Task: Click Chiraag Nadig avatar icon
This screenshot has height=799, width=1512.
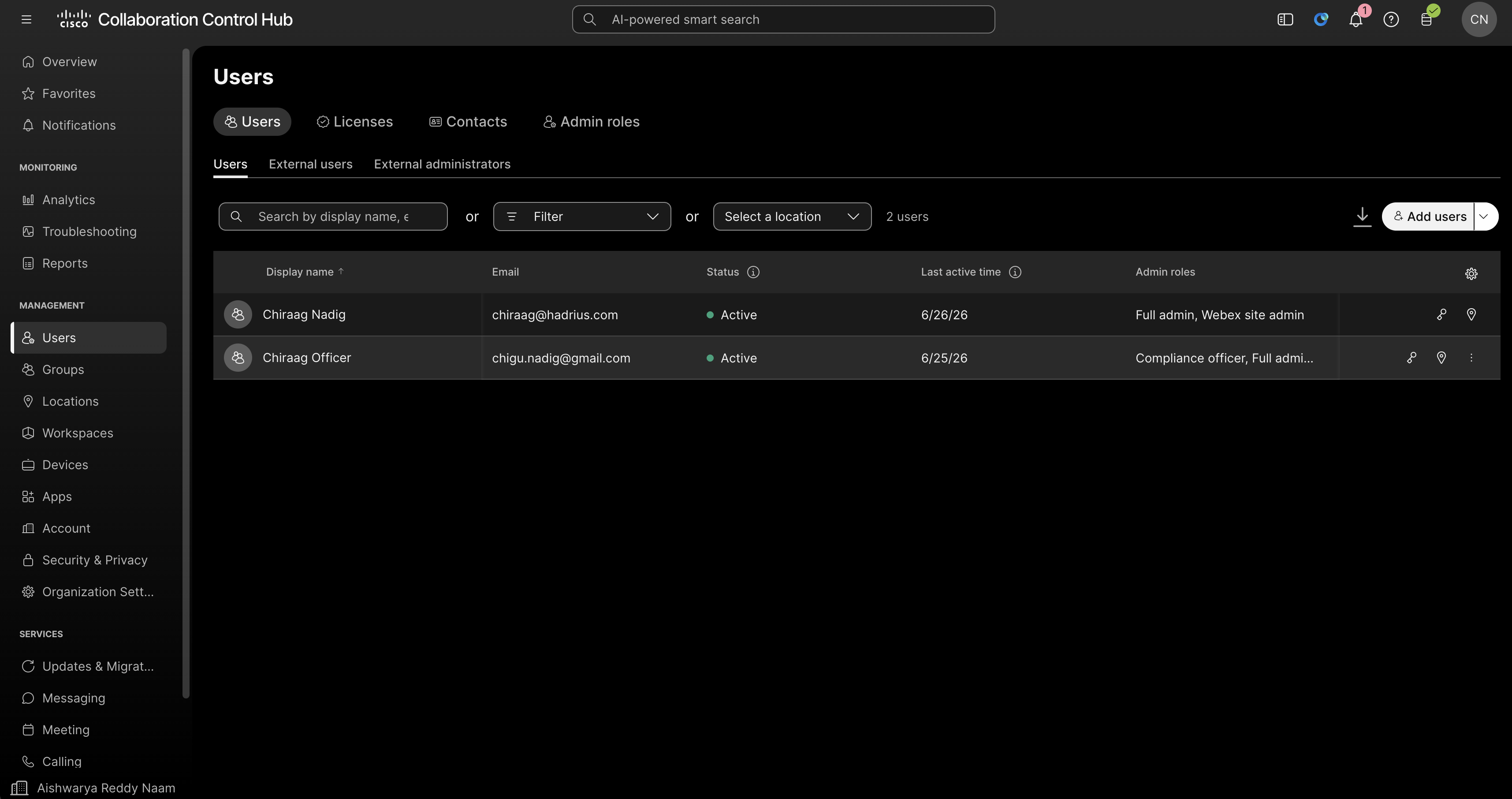Action: tap(238, 315)
